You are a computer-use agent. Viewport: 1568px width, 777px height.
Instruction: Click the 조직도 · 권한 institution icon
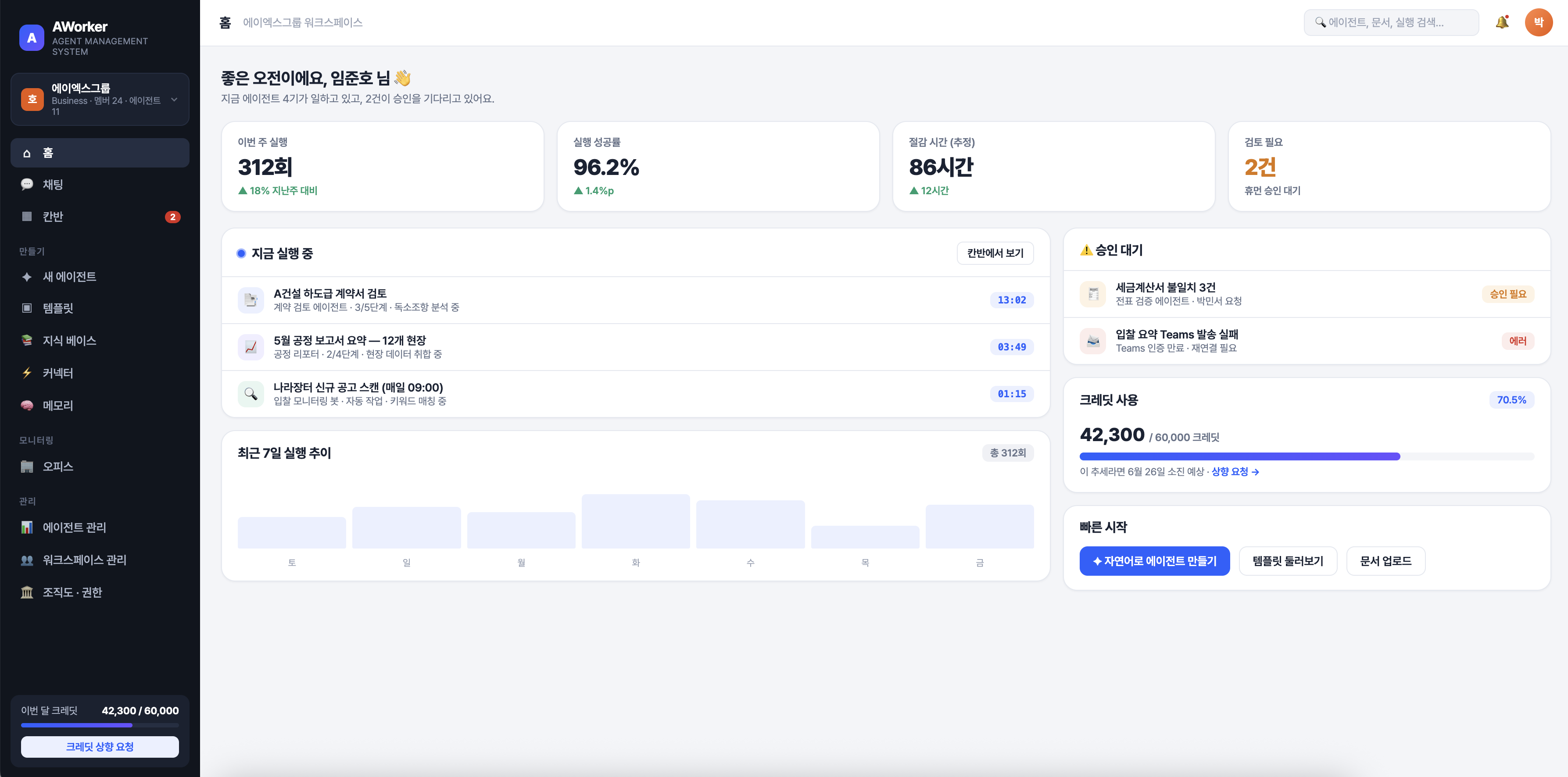coord(27,592)
